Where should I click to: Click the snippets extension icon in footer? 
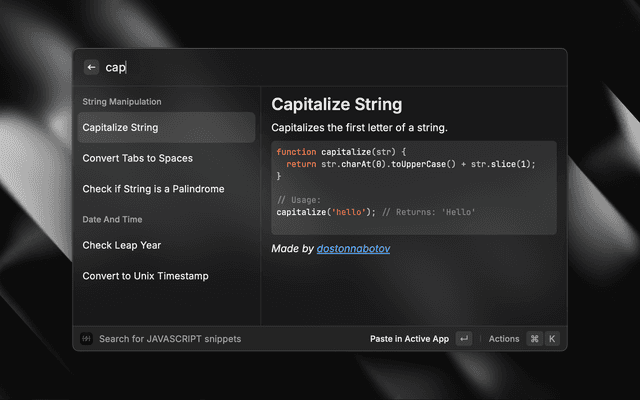[87, 339]
